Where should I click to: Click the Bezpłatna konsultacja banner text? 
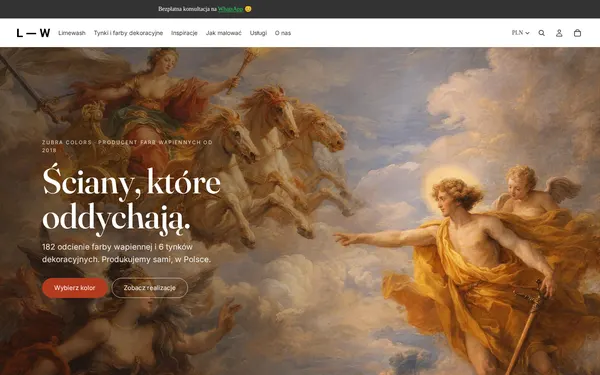(x=205, y=9)
